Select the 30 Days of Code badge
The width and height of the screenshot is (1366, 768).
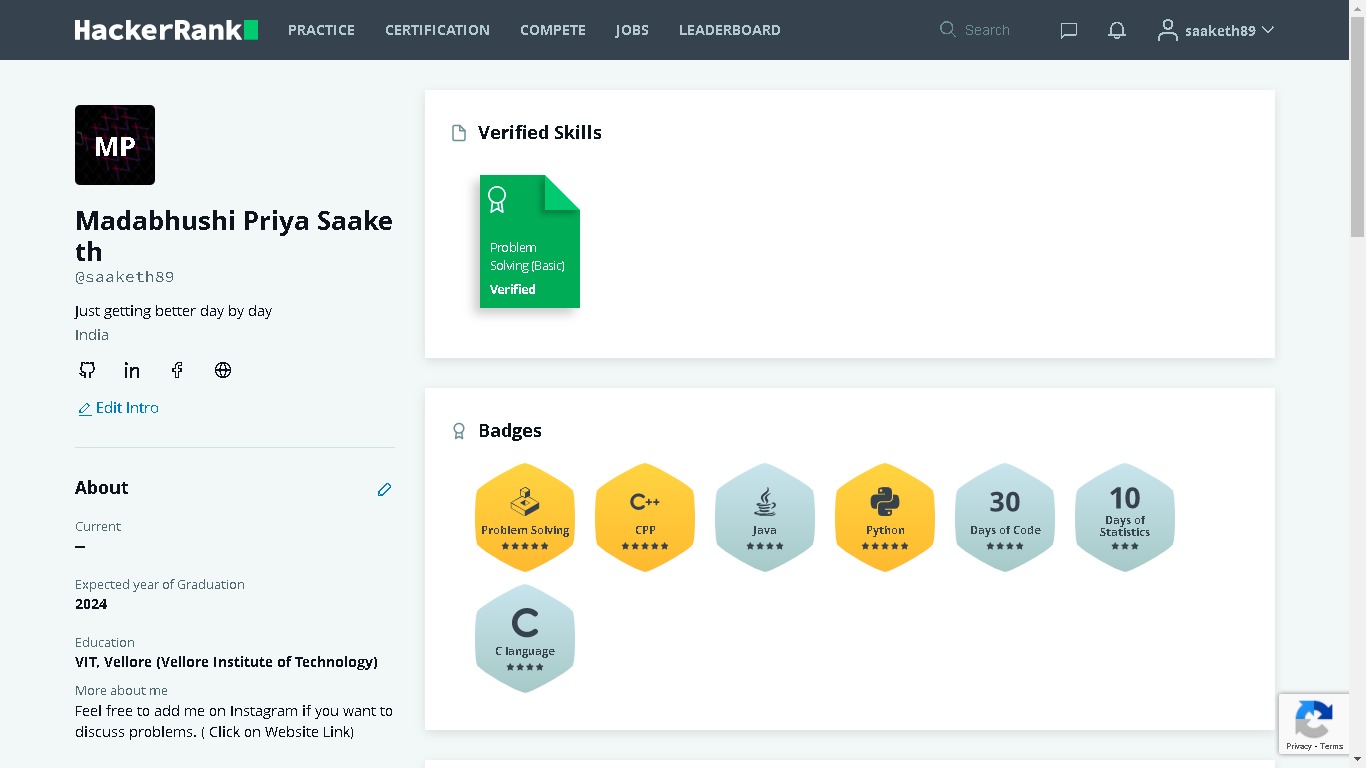coord(1005,517)
